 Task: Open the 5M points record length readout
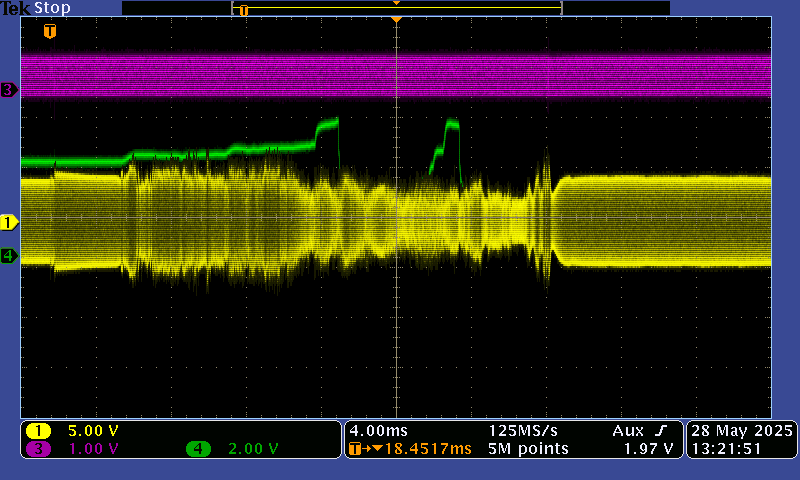coord(528,449)
